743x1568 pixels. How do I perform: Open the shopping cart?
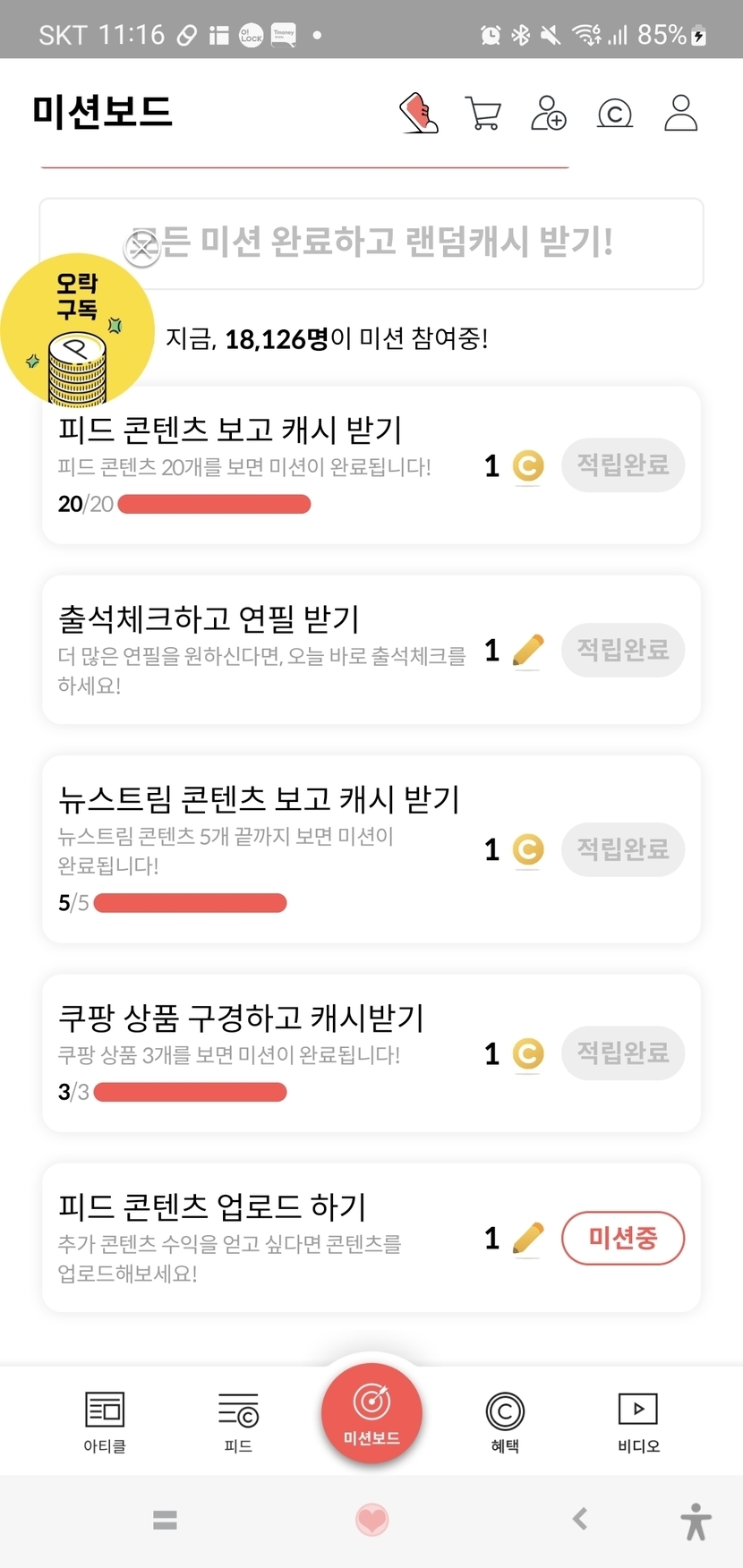pos(483,114)
